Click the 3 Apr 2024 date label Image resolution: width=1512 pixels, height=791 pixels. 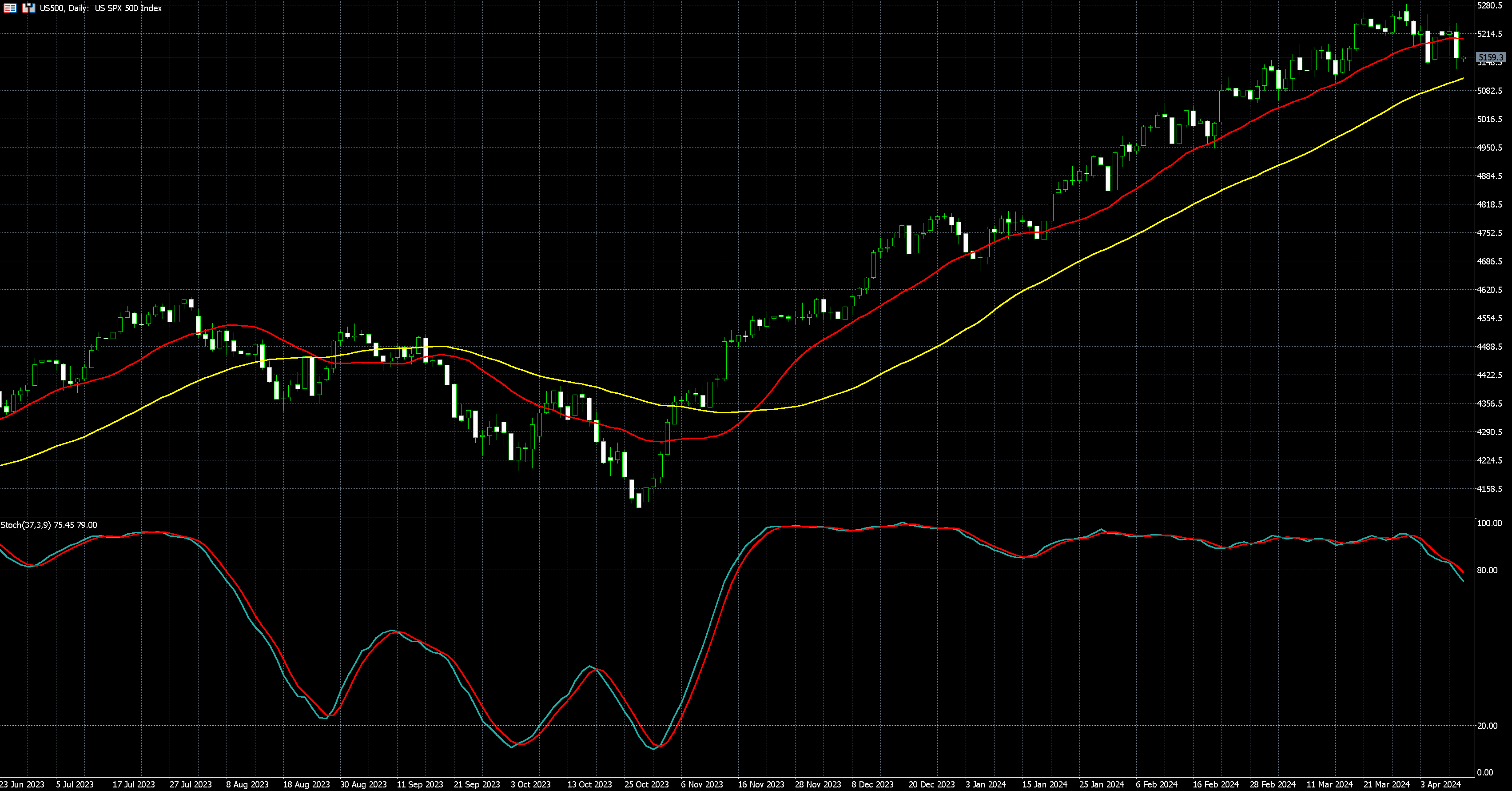[x=1440, y=784]
